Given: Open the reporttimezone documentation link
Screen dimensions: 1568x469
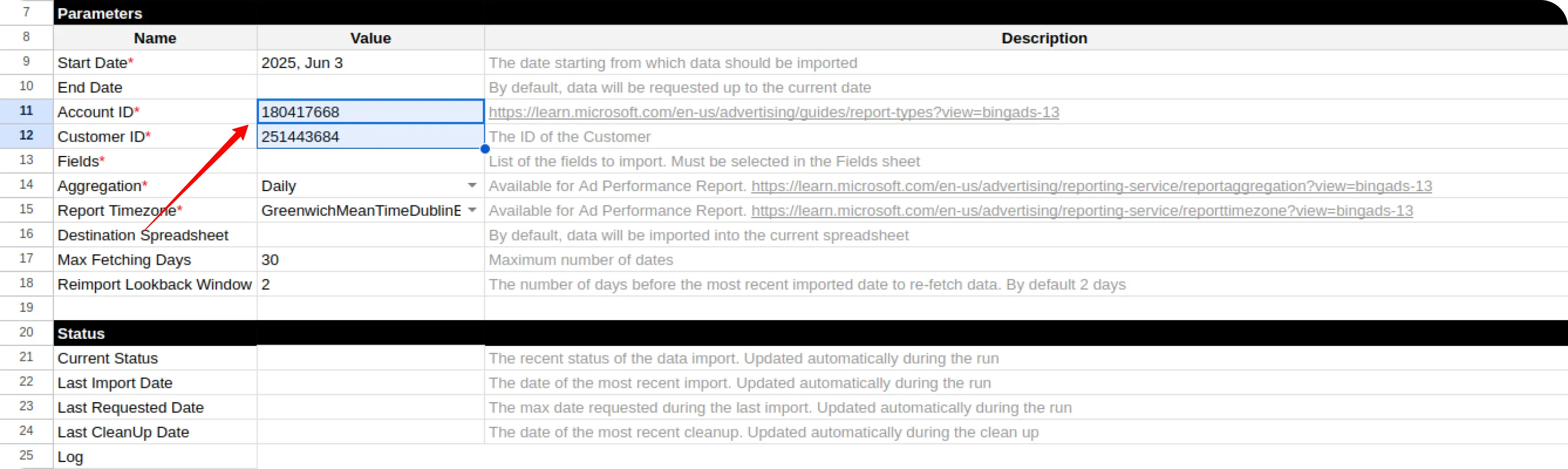Looking at the screenshot, I should (1082, 210).
